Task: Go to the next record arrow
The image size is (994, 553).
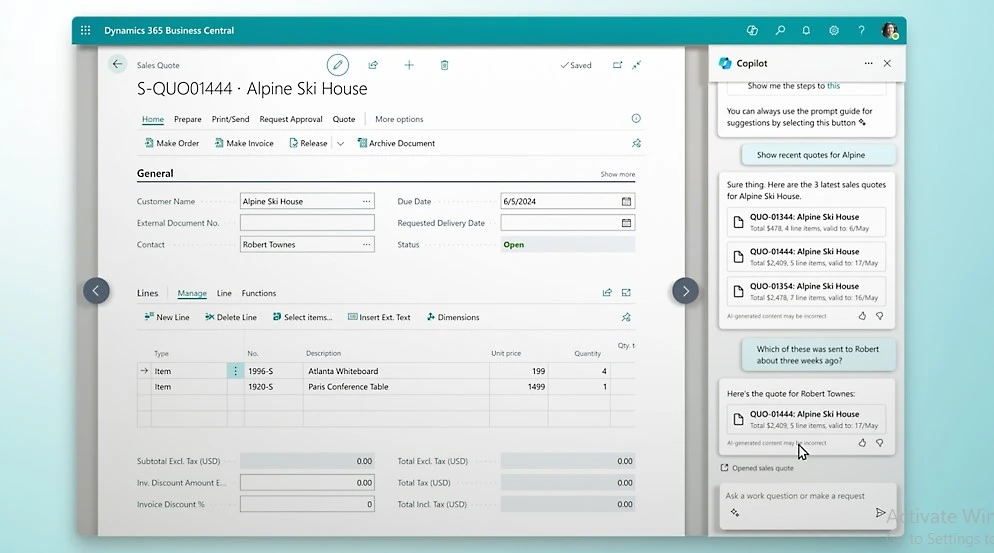Action: point(685,290)
